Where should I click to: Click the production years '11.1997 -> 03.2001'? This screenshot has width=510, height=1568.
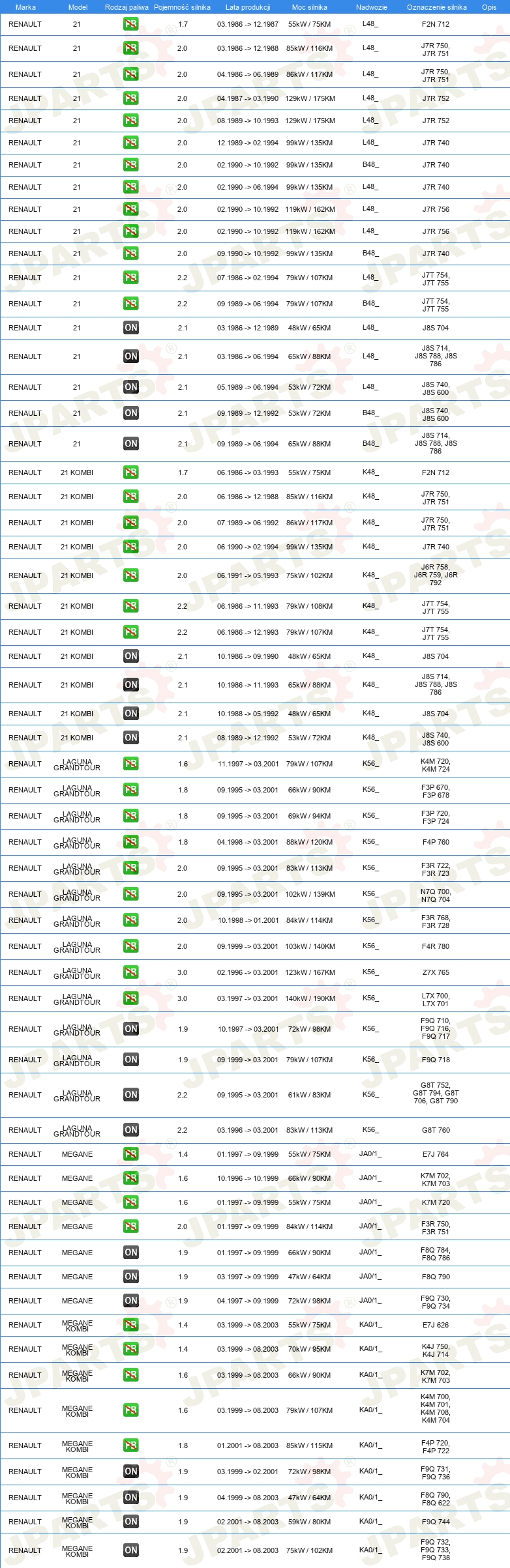248,764
